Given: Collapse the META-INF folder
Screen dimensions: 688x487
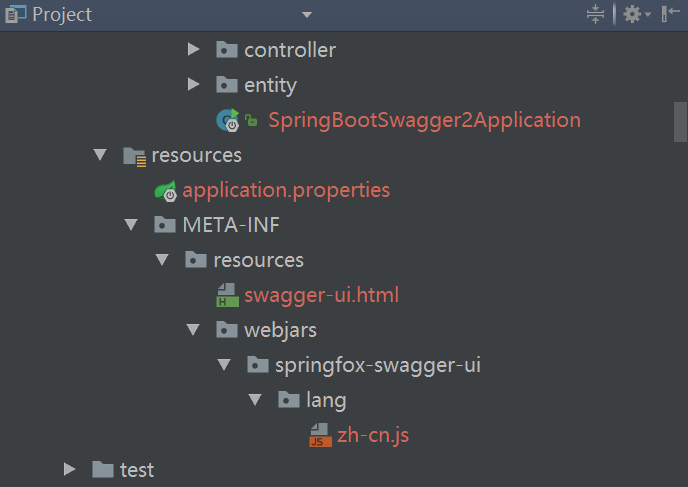Looking at the screenshot, I should [x=131, y=225].
